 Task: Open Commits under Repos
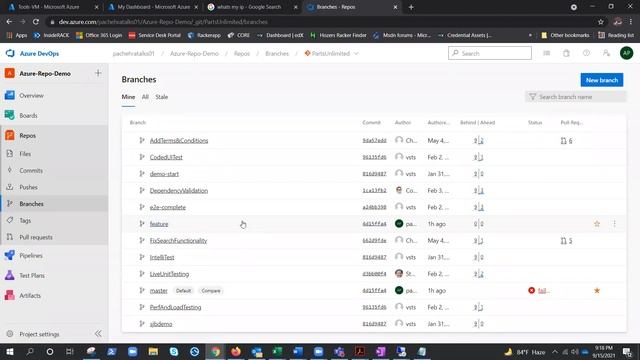(31, 171)
